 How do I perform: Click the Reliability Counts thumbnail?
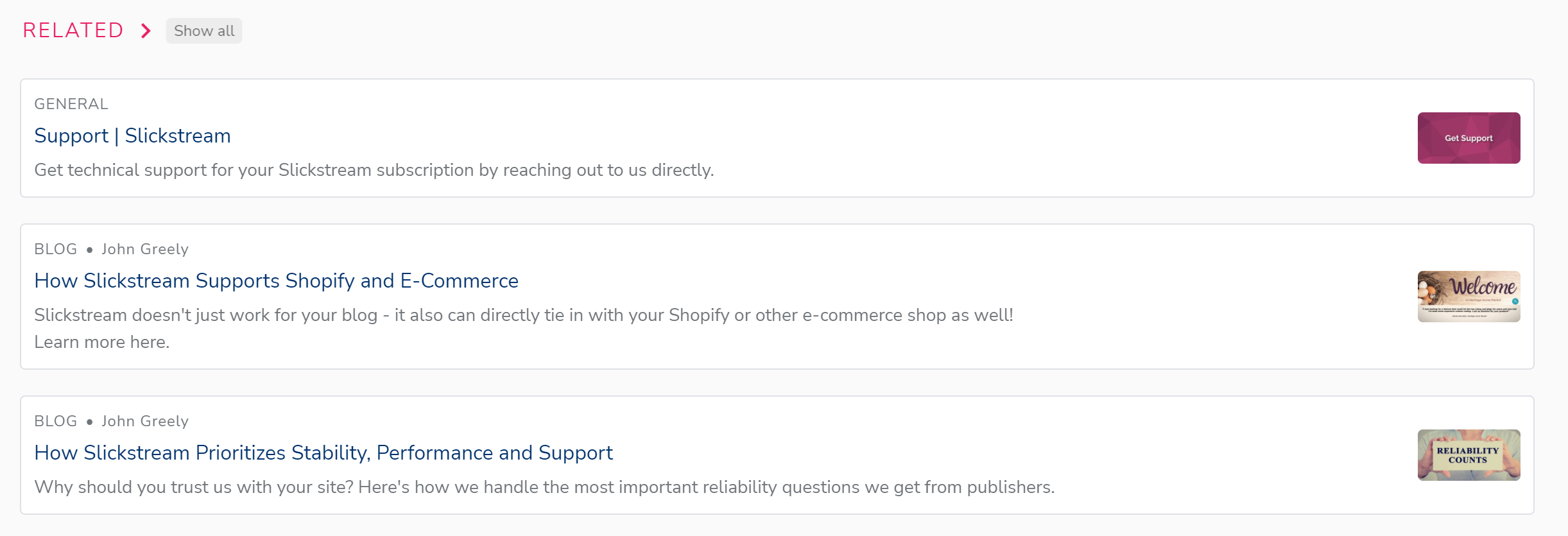click(1469, 455)
